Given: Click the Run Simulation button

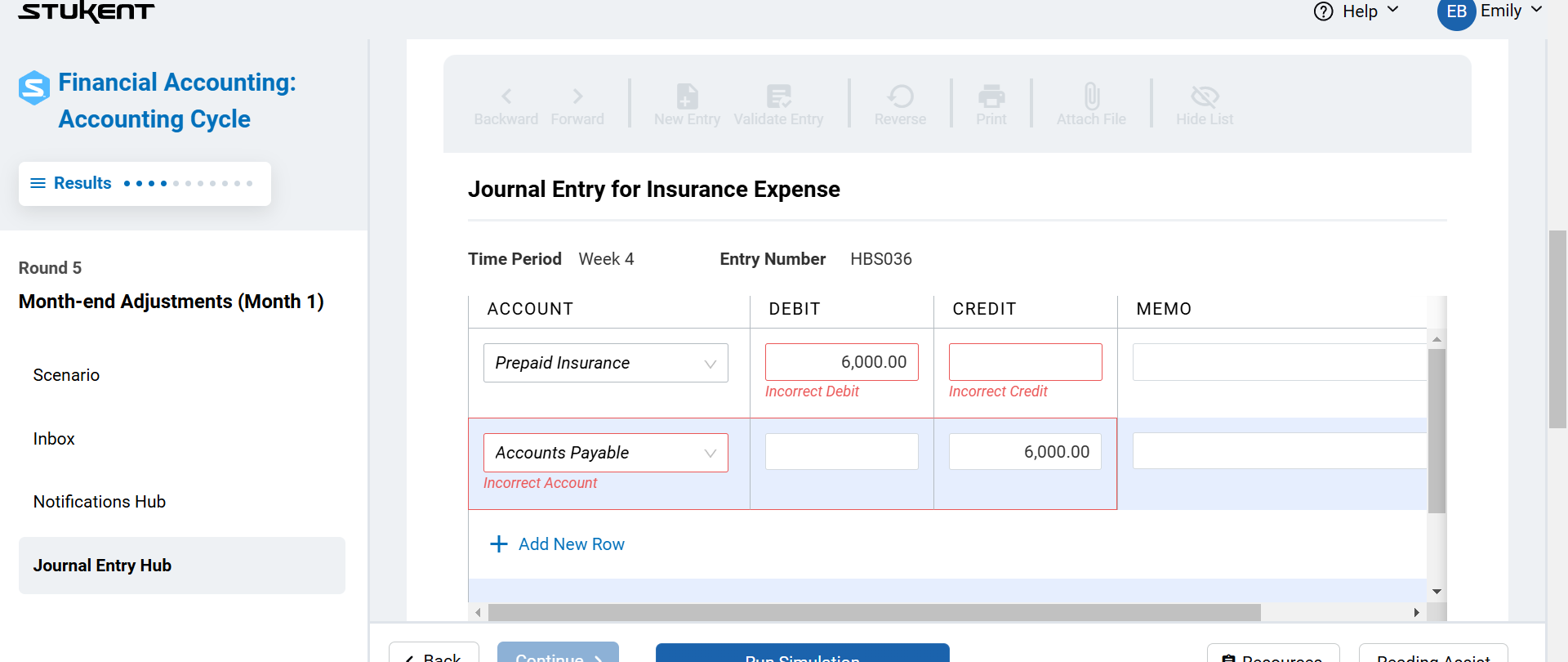Looking at the screenshot, I should (x=803, y=652).
